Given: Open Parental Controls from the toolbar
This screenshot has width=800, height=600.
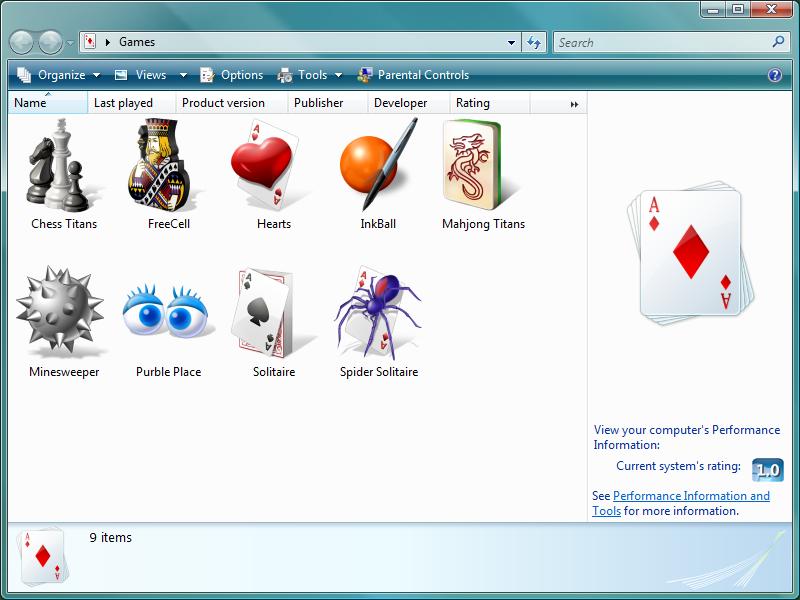Looking at the screenshot, I should click(413, 75).
